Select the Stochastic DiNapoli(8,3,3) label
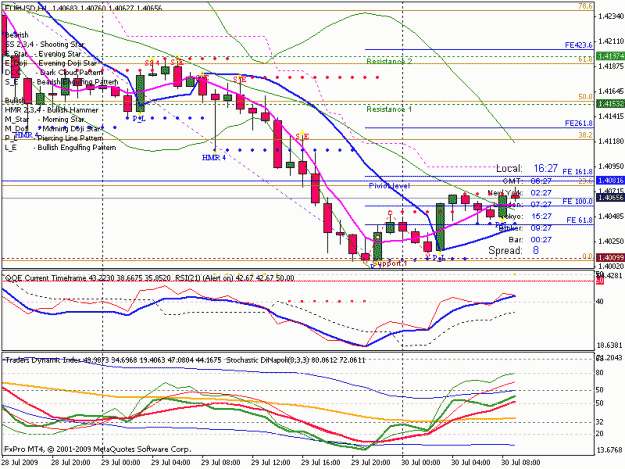This screenshot has height=469, width=625. (266, 360)
